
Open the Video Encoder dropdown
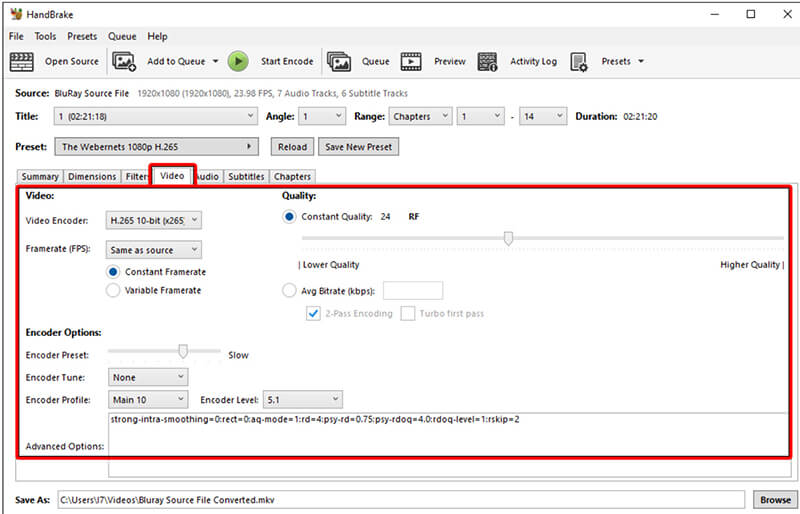(x=154, y=221)
